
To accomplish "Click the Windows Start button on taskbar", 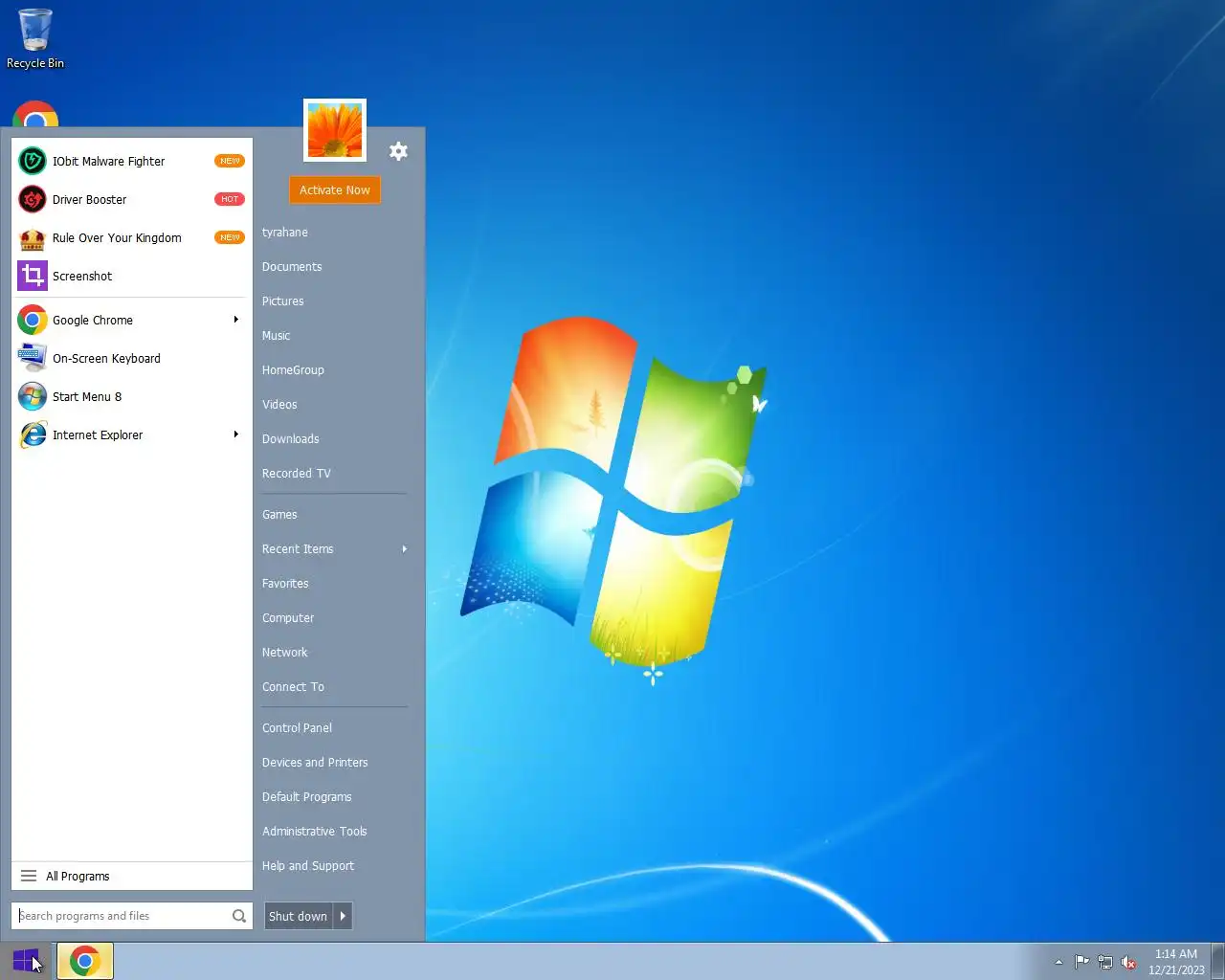I will [27, 960].
